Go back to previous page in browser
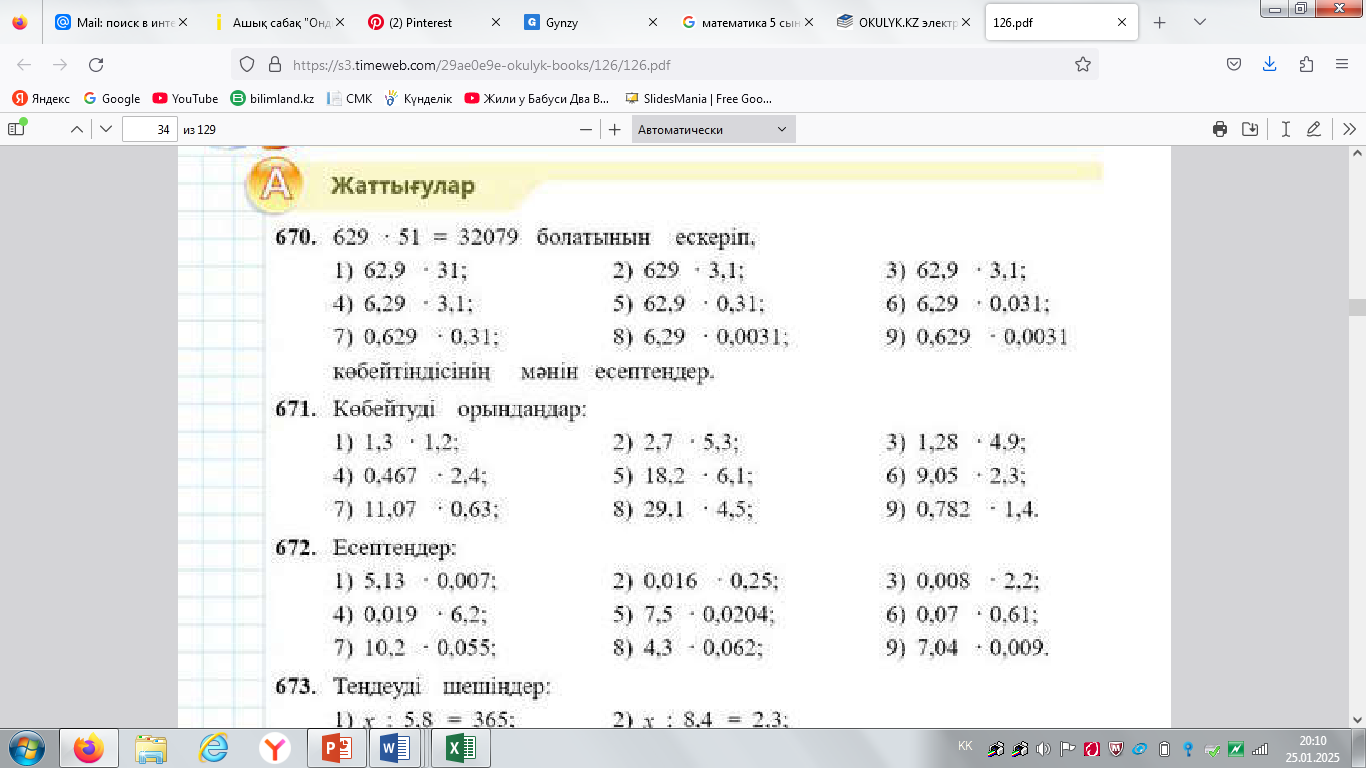The height and width of the screenshot is (768, 1366). pyautogui.click(x=24, y=64)
